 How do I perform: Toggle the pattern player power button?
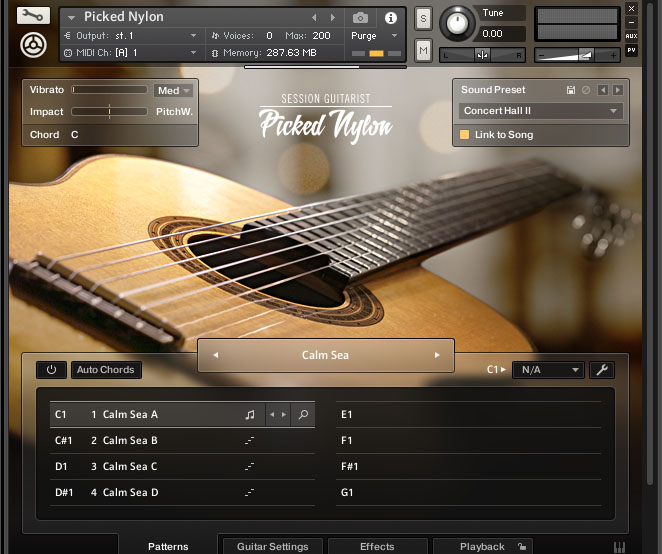tap(52, 370)
